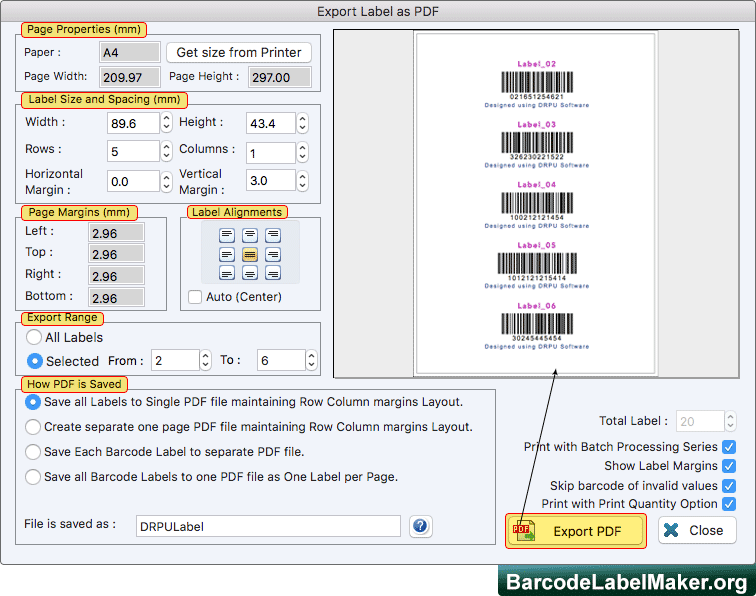The image size is (756, 596).
Task: Choose Selected export range option
Action: (x=34, y=361)
